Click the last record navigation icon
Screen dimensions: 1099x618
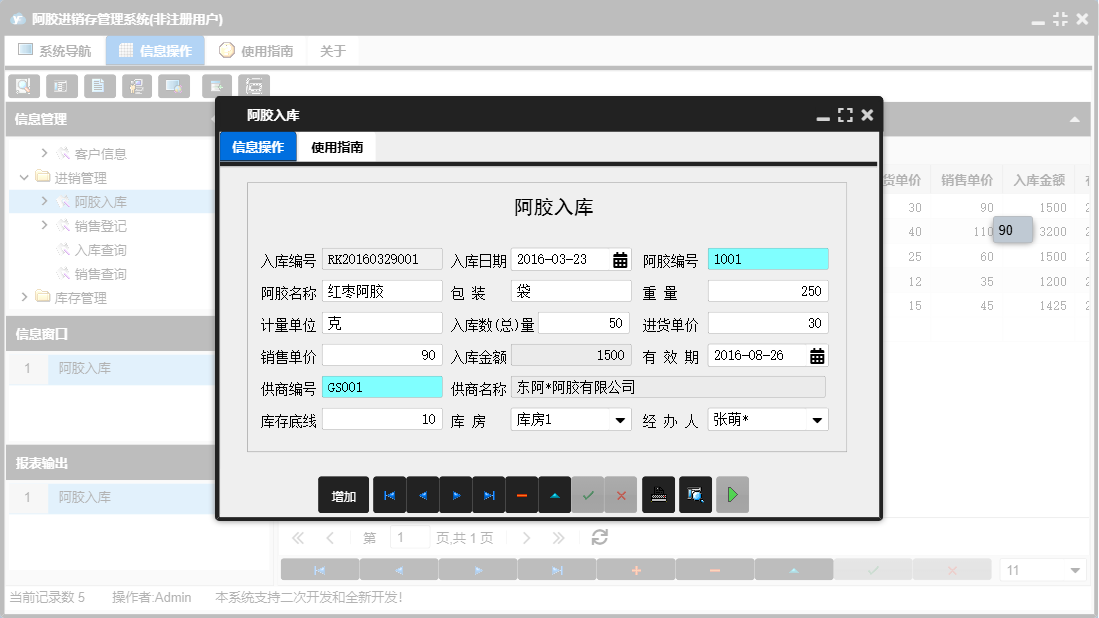pyautogui.click(x=488, y=495)
